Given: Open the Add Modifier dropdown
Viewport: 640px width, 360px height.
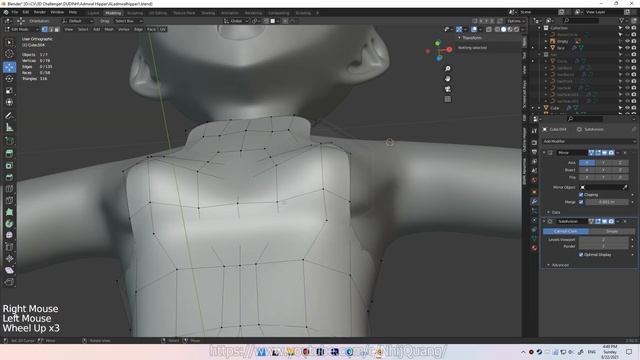Looking at the screenshot, I should pyautogui.click(x=589, y=141).
